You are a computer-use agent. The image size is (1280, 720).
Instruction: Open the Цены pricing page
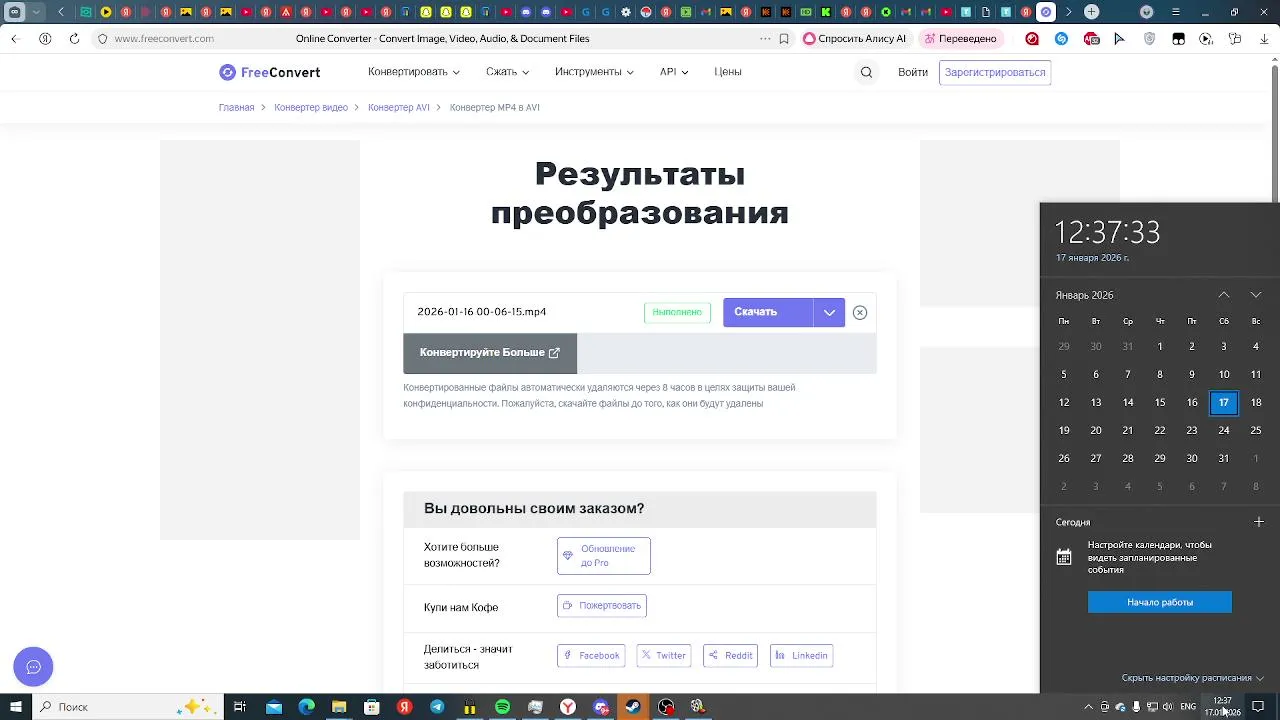728,72
